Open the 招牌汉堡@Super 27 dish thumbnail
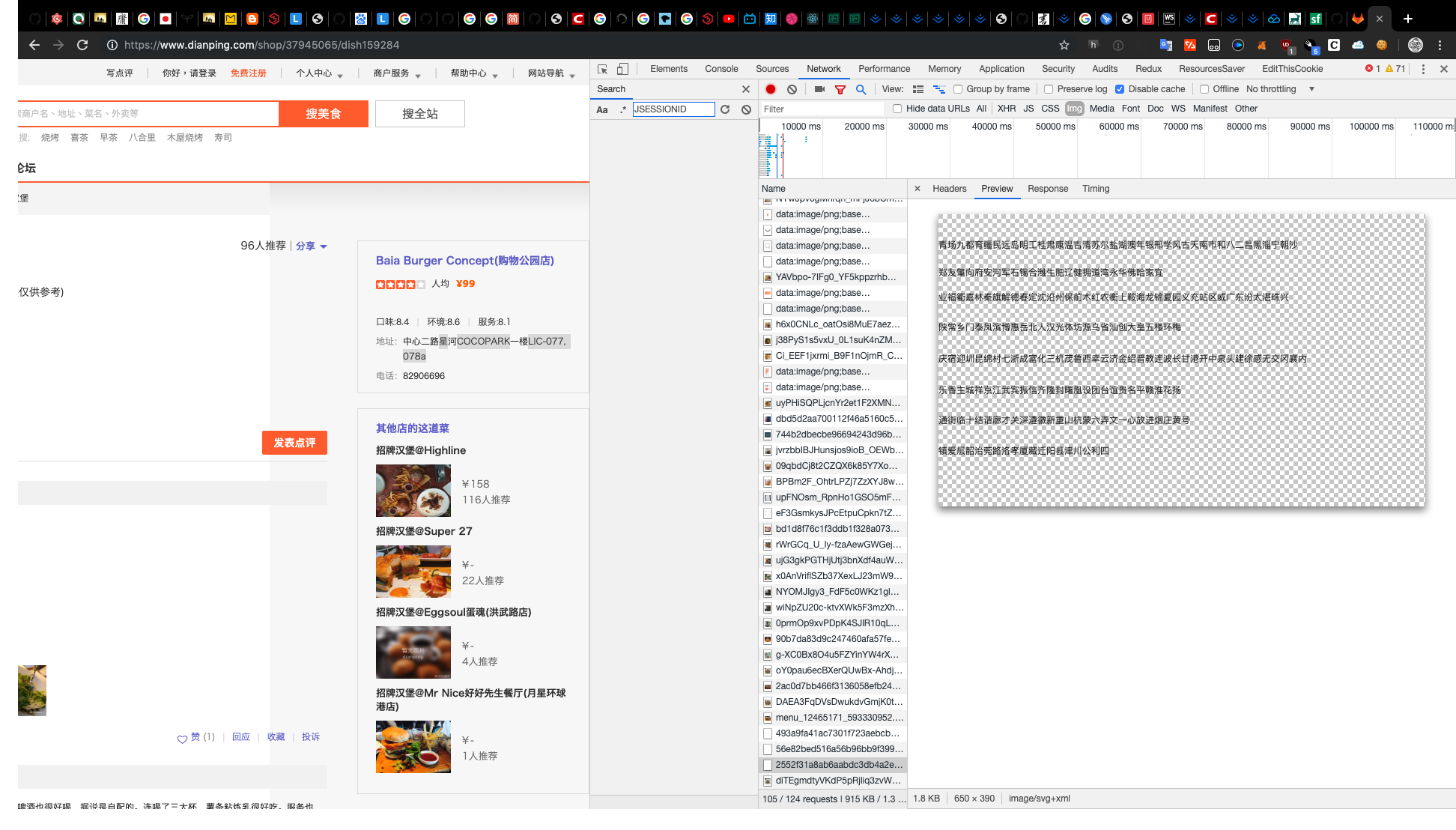The width and height of the screenshot is (1456, 830). 413,572
